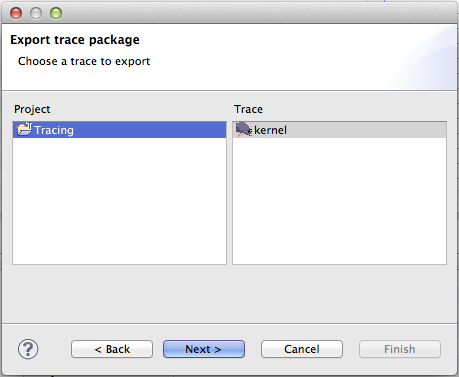Click the Project column label
Viewport: 459px width, 377px height.
[x=32, y=109]
